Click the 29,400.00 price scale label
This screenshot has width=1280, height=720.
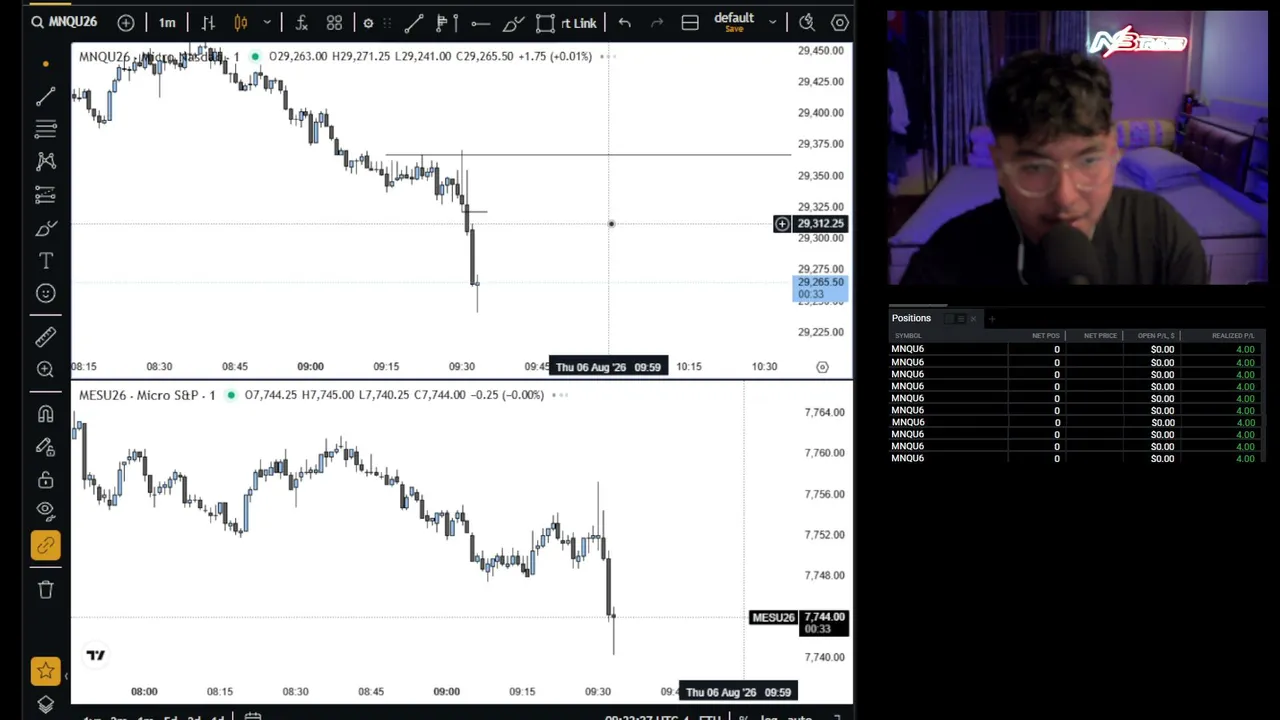821,113
